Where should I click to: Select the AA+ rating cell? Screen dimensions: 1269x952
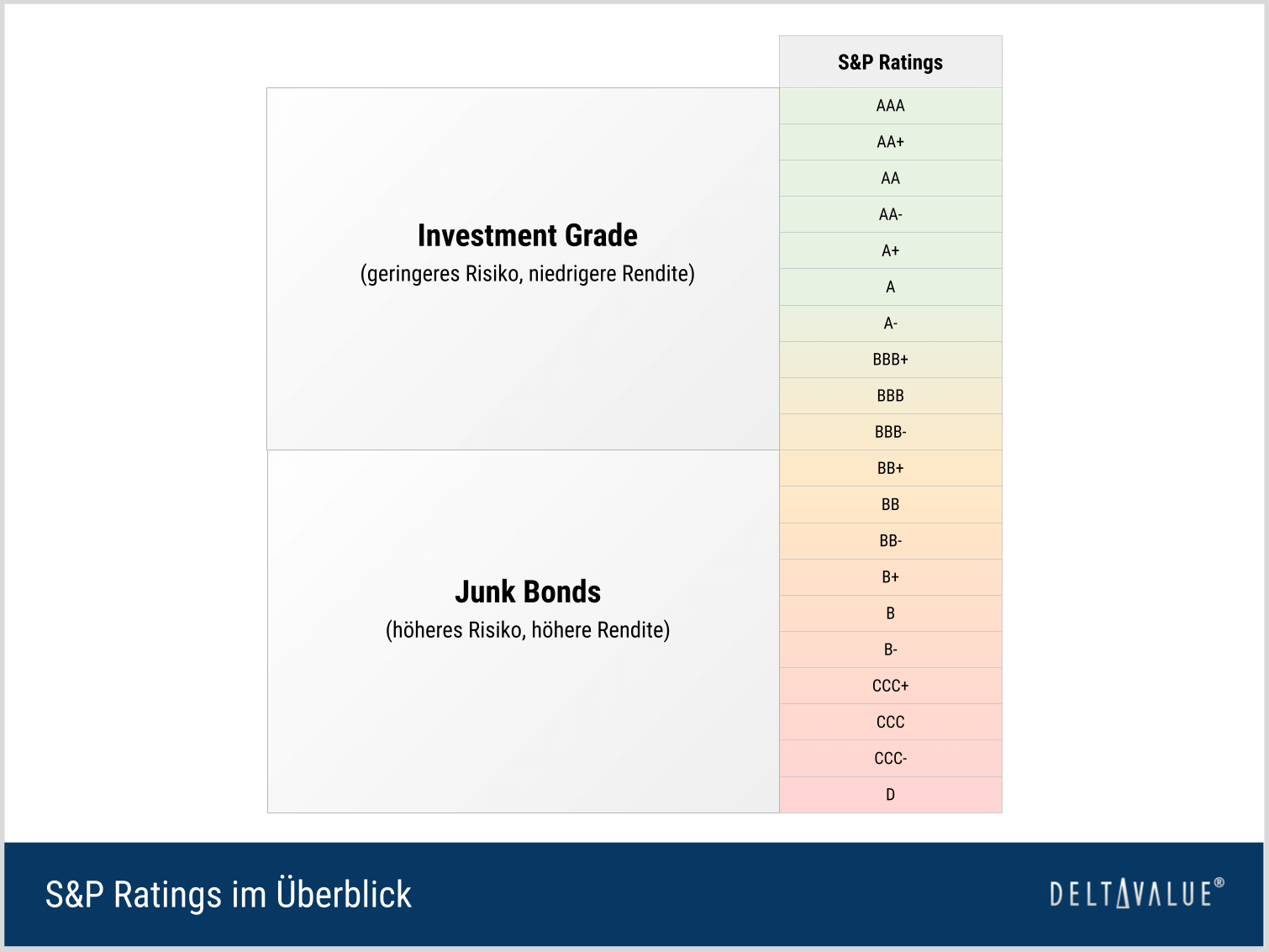point(891,142)
